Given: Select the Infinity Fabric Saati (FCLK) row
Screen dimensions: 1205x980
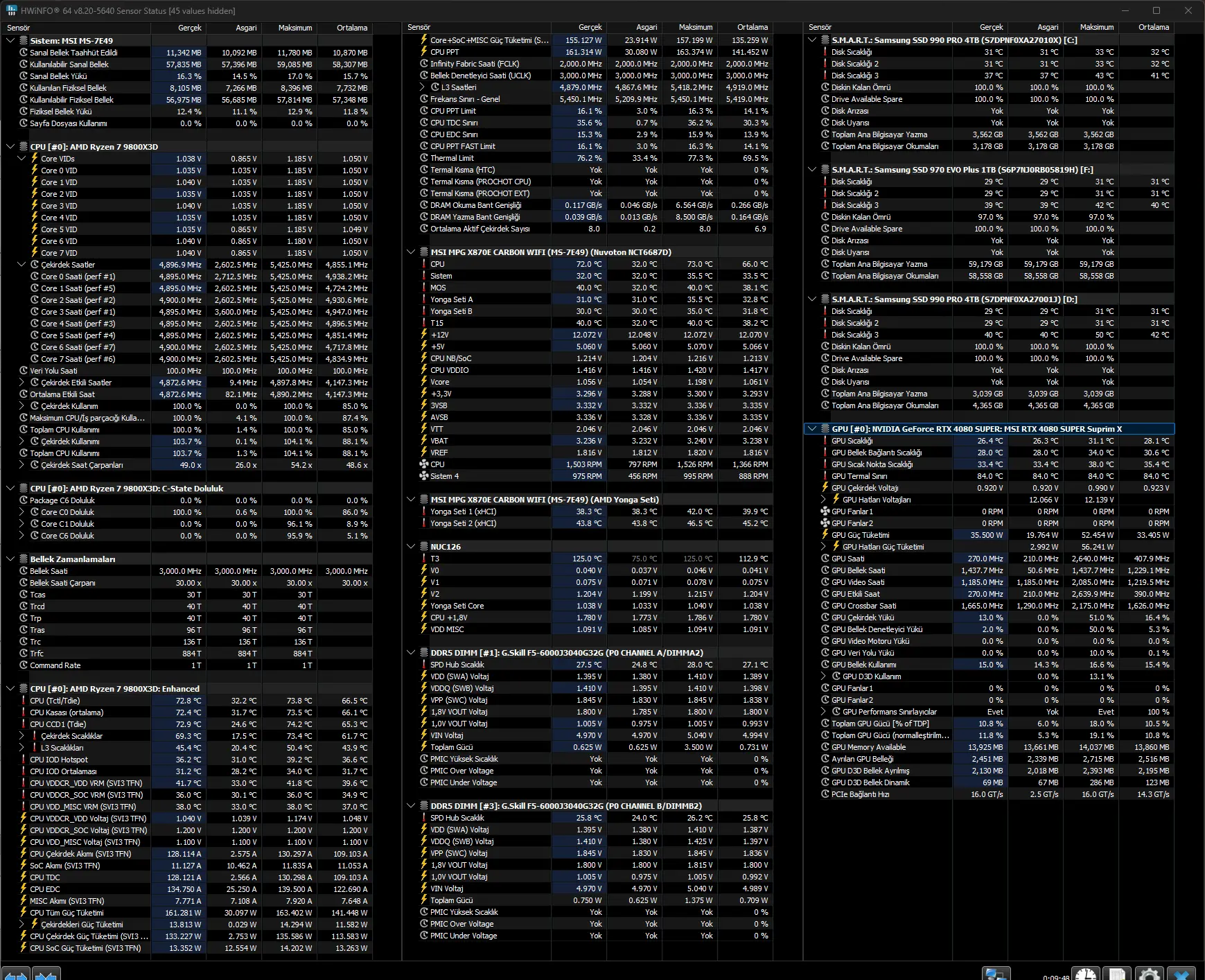Looking at the screenshot, I should 595,64.
